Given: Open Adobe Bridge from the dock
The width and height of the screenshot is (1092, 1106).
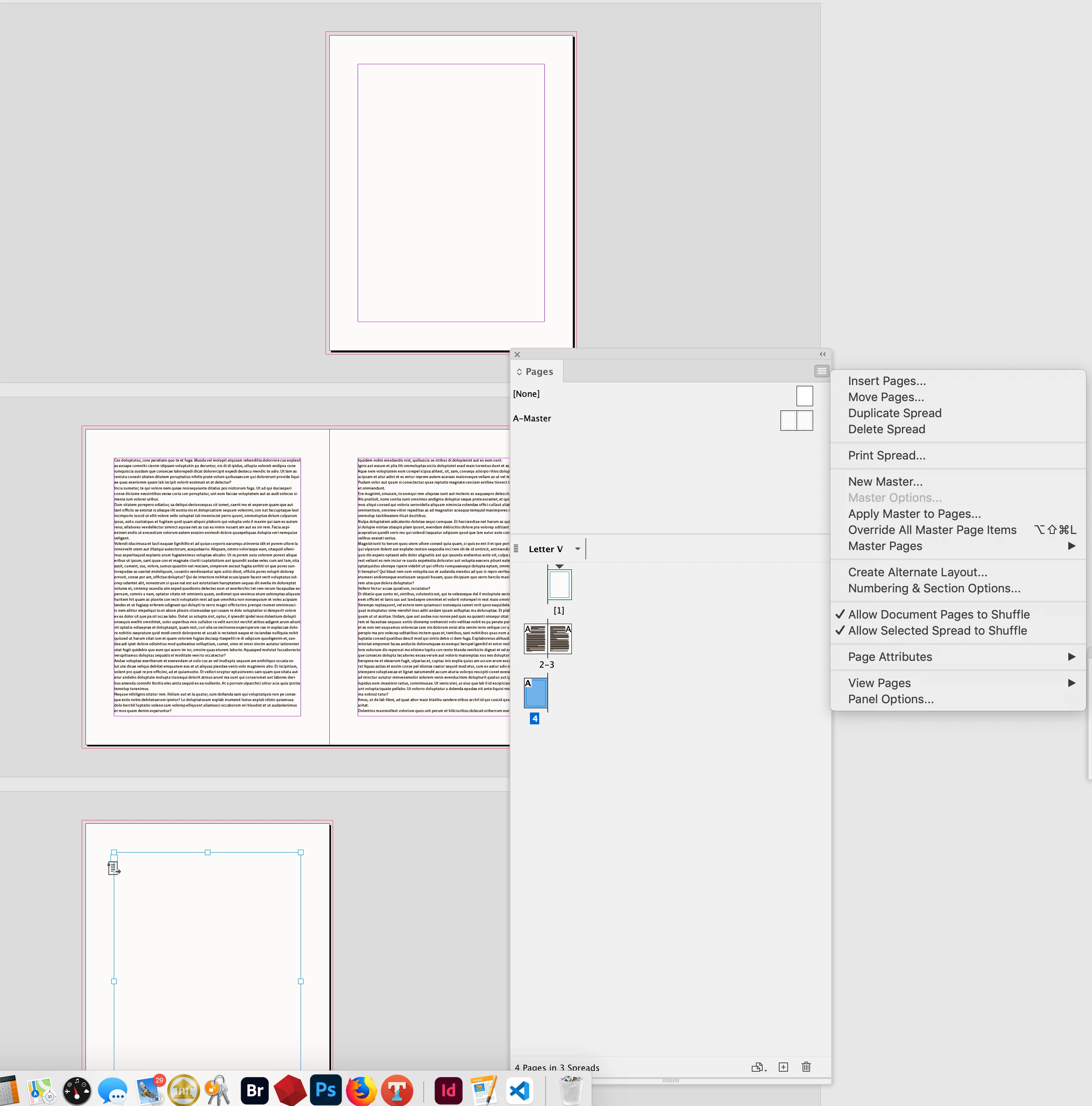Looking at the screenshot, I should point(255,1090).
